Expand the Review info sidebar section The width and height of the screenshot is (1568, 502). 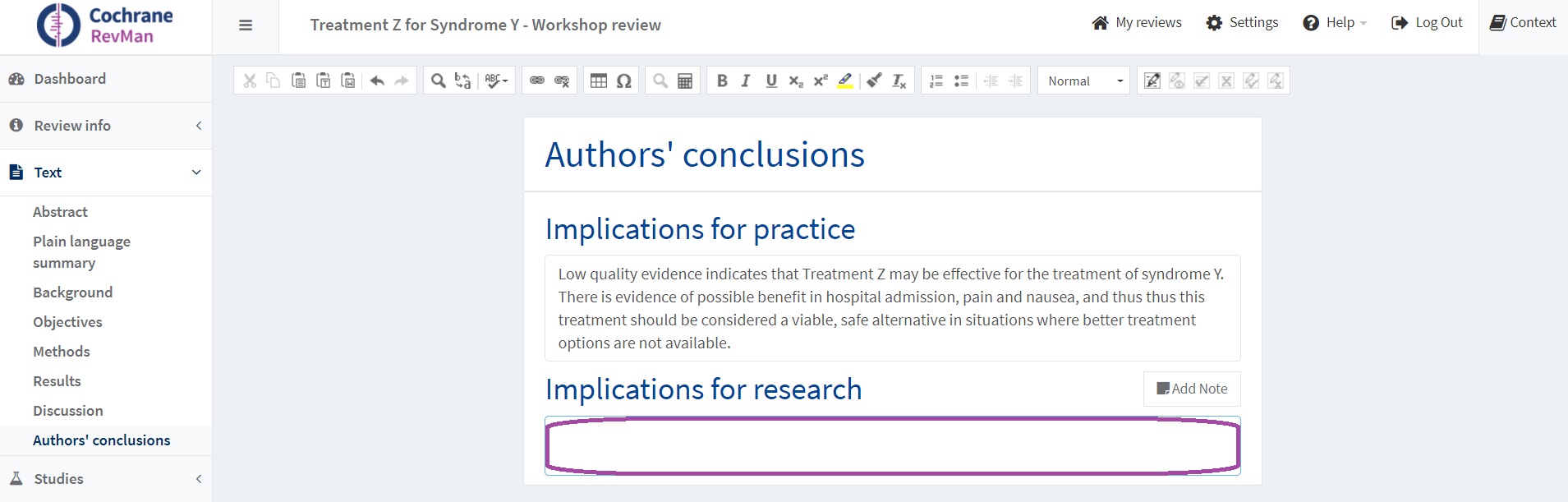pos(106,126)
